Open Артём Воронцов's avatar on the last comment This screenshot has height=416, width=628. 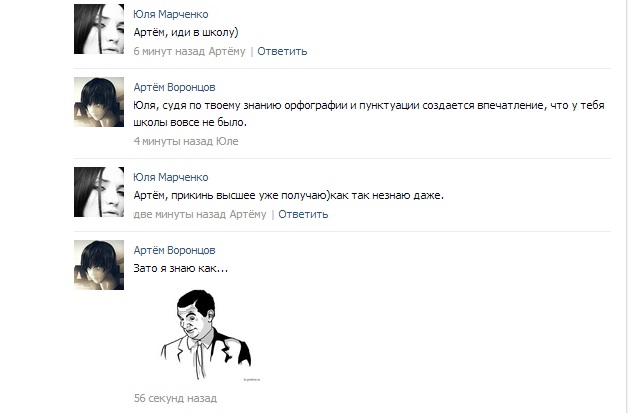(99, 265)
